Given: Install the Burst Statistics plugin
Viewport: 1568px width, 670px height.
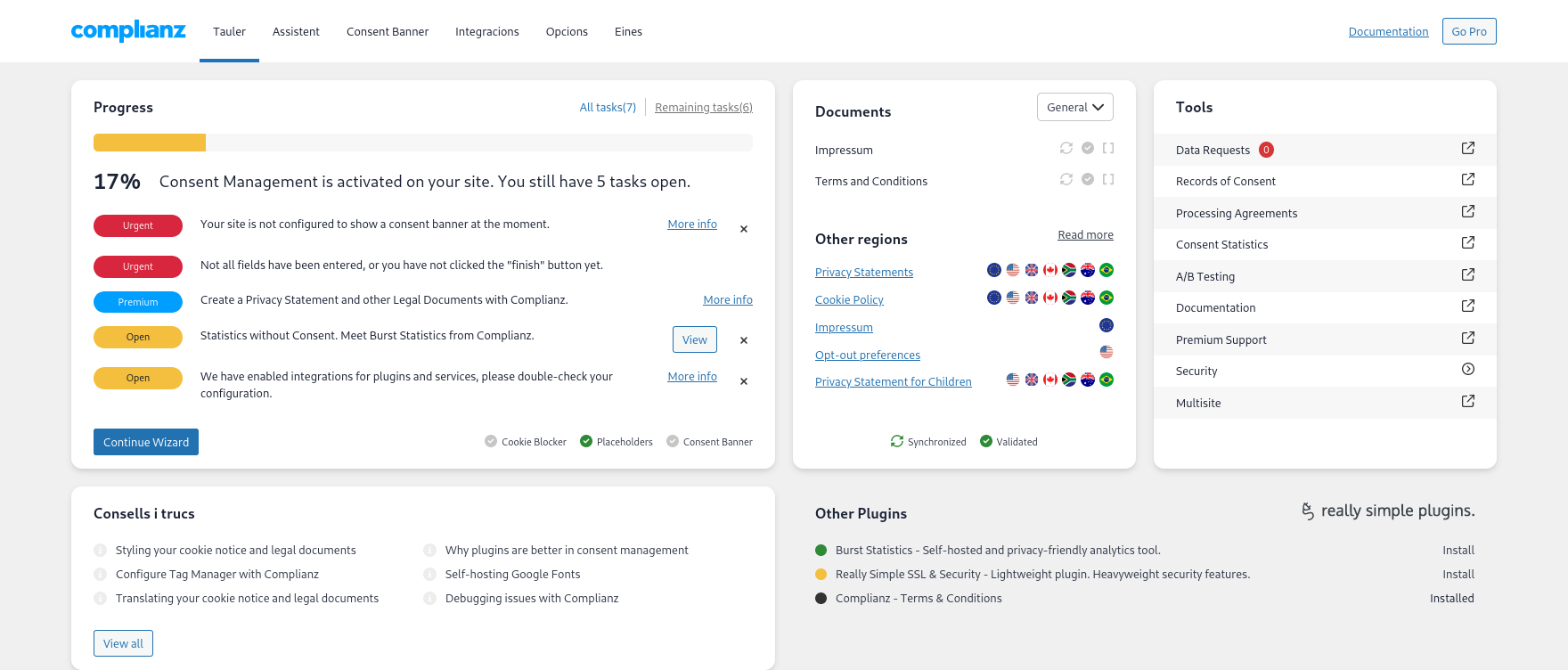Looking at the screenshot, I should [1458, 551].
